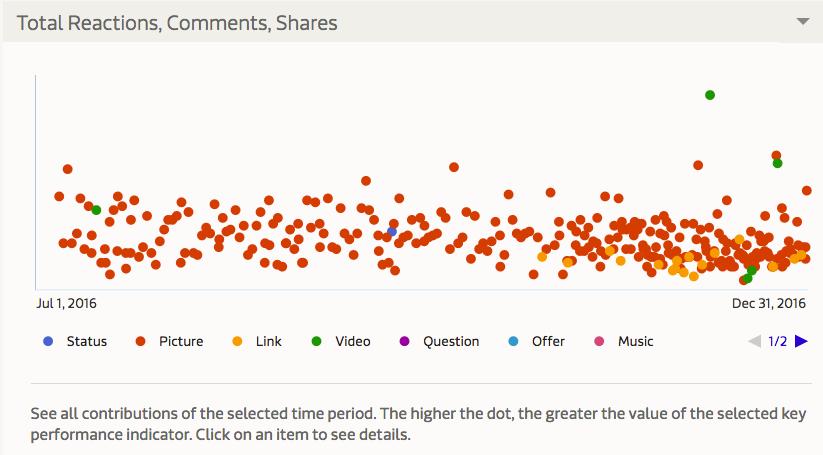This screenshot has width=823, height=455.
Task: Select the green video dot near Jul 2016
Action: [96, 210]
